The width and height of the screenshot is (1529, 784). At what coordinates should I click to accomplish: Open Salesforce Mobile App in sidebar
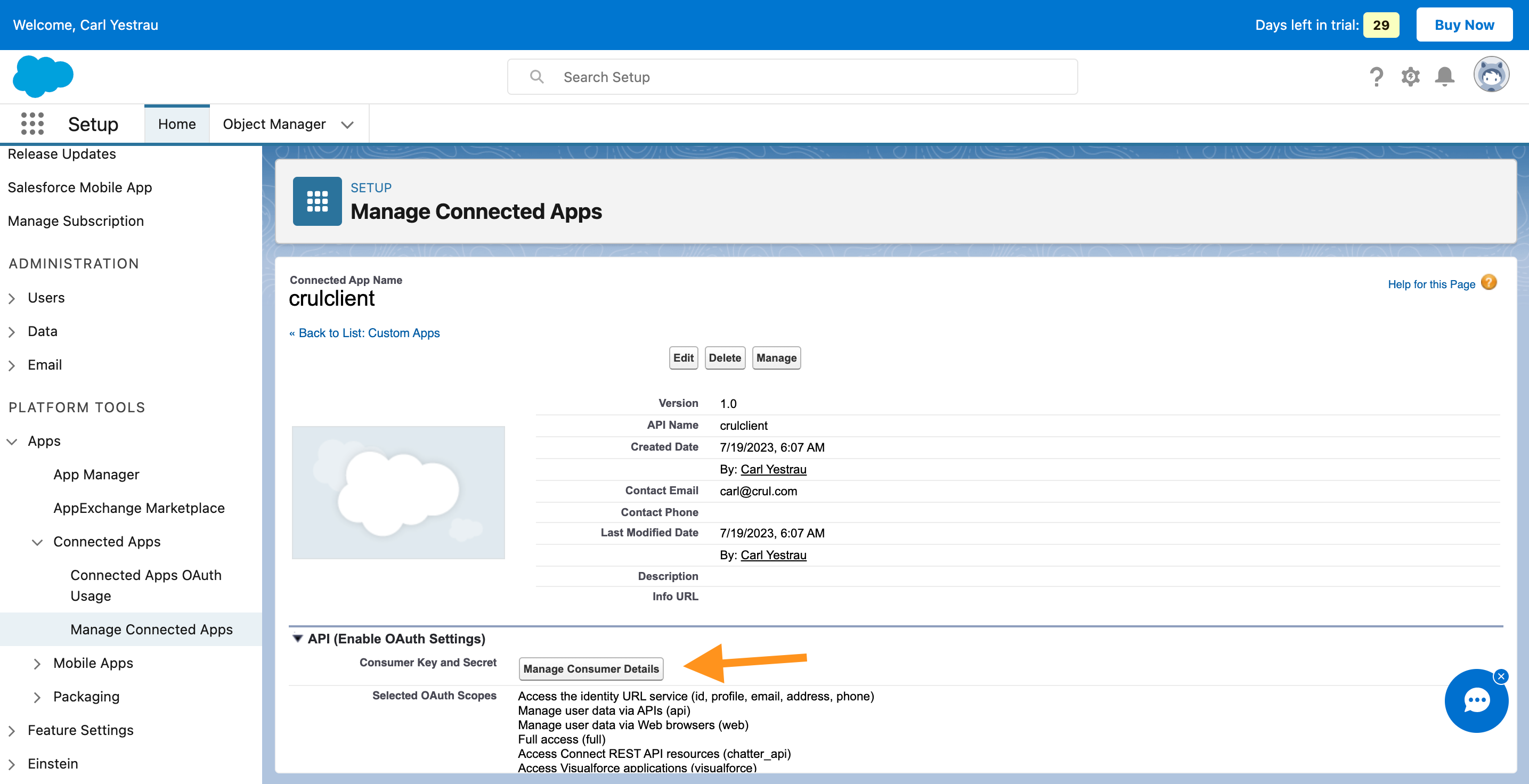(x=79, y=187)
